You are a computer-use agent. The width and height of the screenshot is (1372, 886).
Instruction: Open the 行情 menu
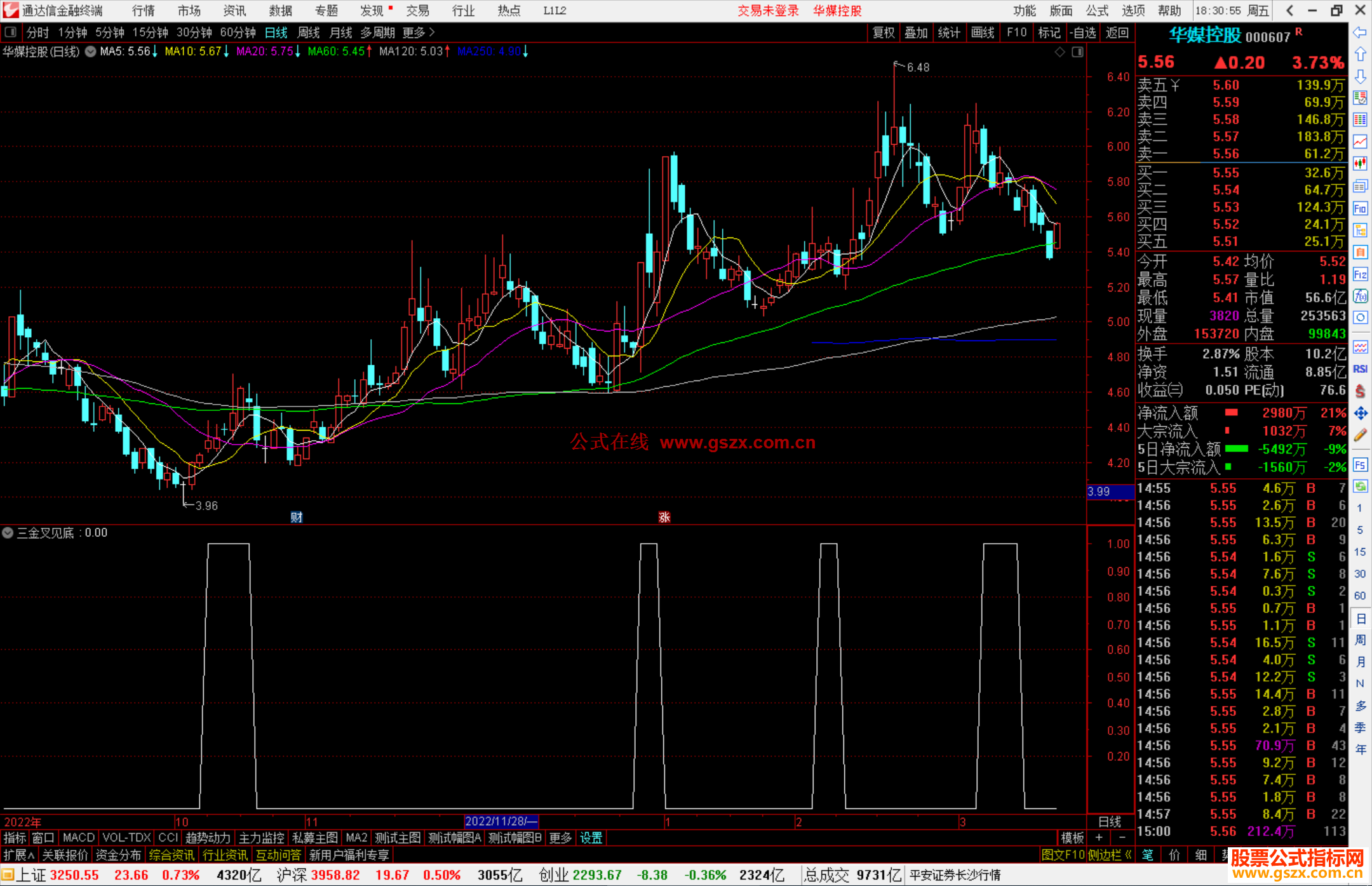[x=143, y=11]
